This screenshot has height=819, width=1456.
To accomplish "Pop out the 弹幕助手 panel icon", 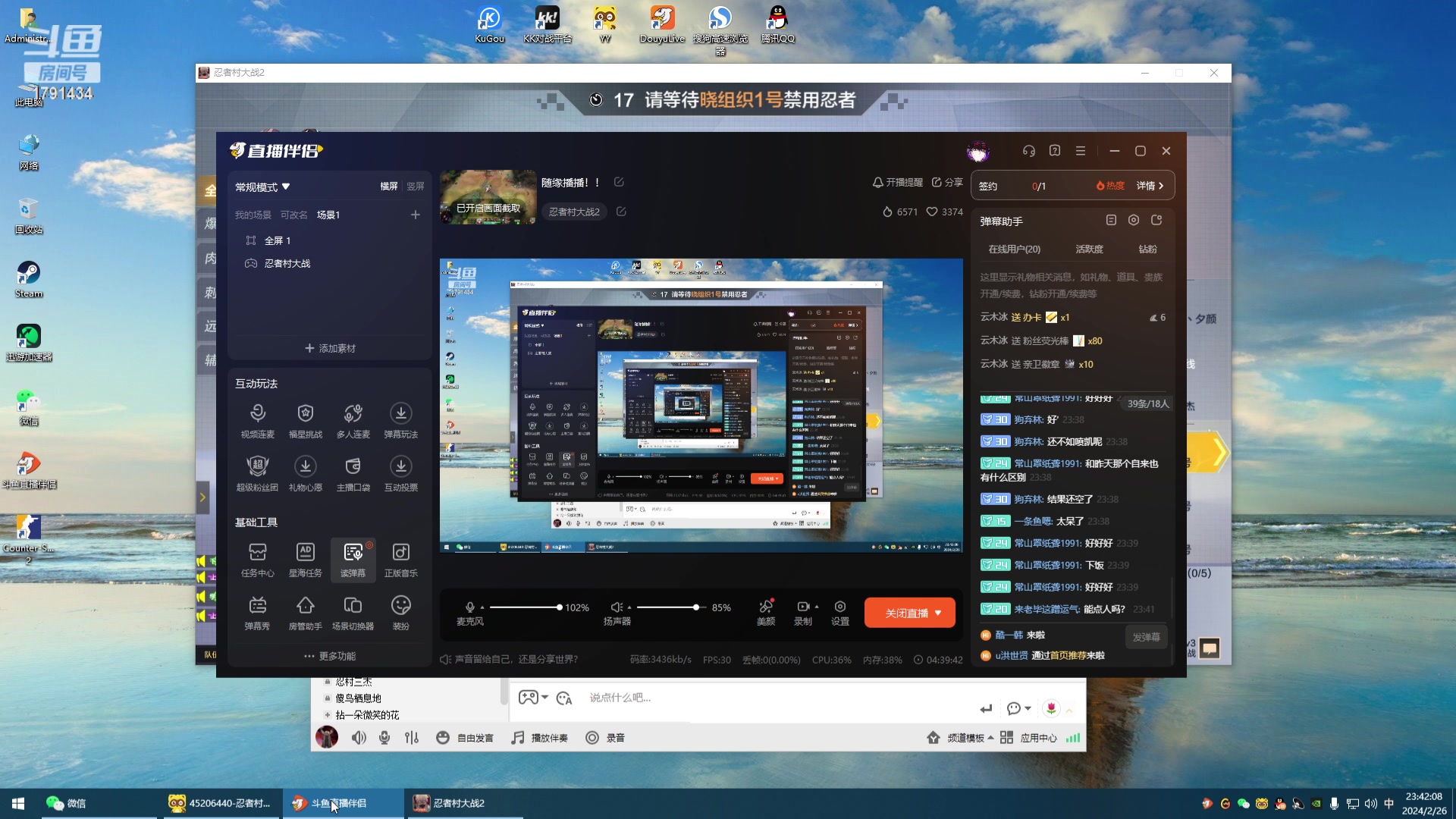I will tap(1156, 220).
